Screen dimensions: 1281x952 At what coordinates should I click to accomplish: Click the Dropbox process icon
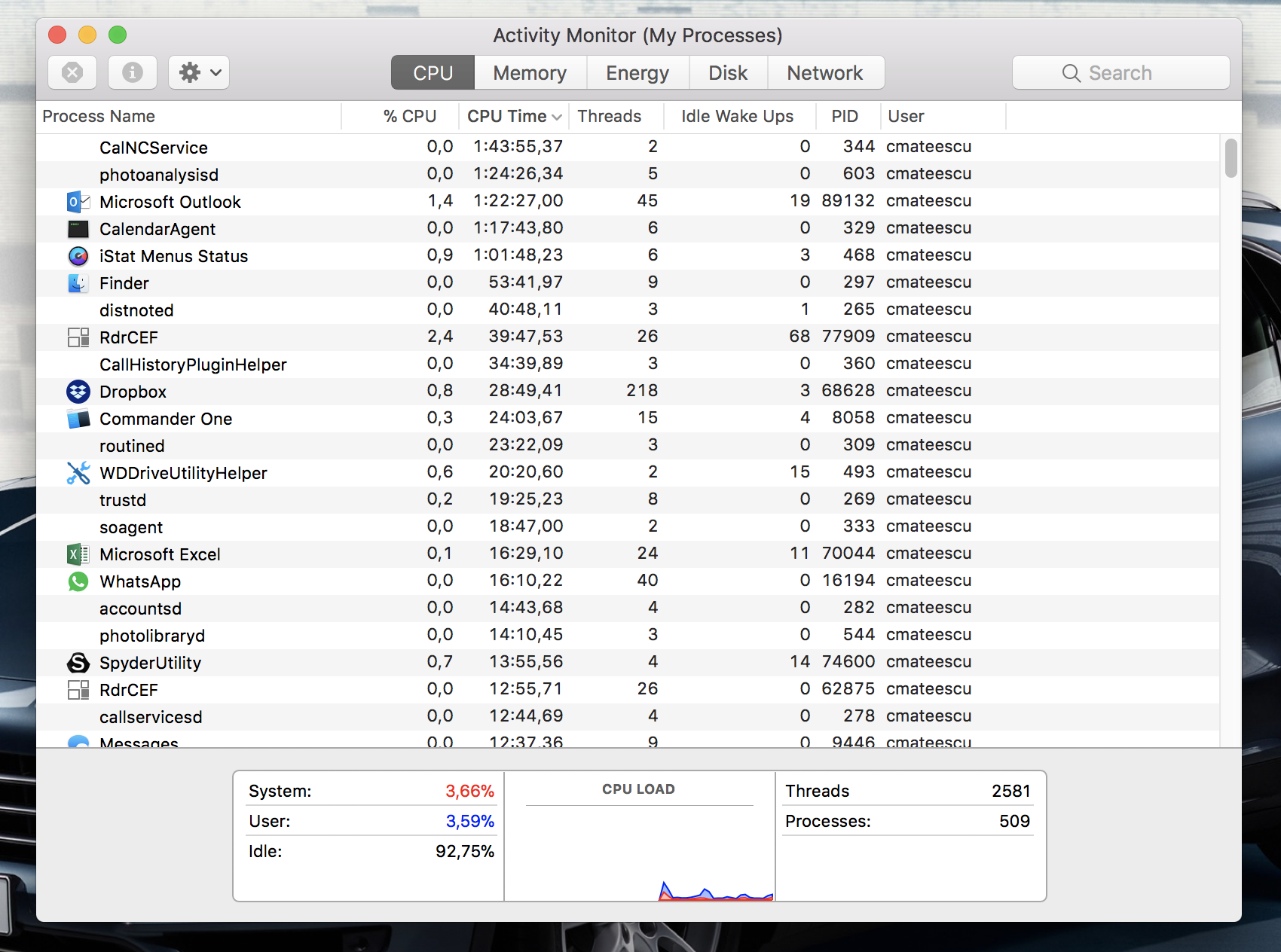click(x=78, y=392)
